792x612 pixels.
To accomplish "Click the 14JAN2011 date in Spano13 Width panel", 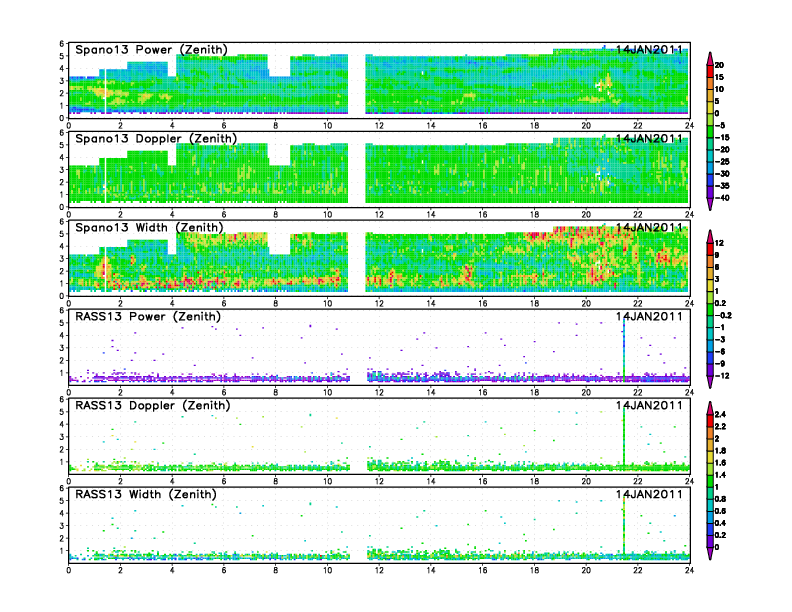I will coord(649,227).
